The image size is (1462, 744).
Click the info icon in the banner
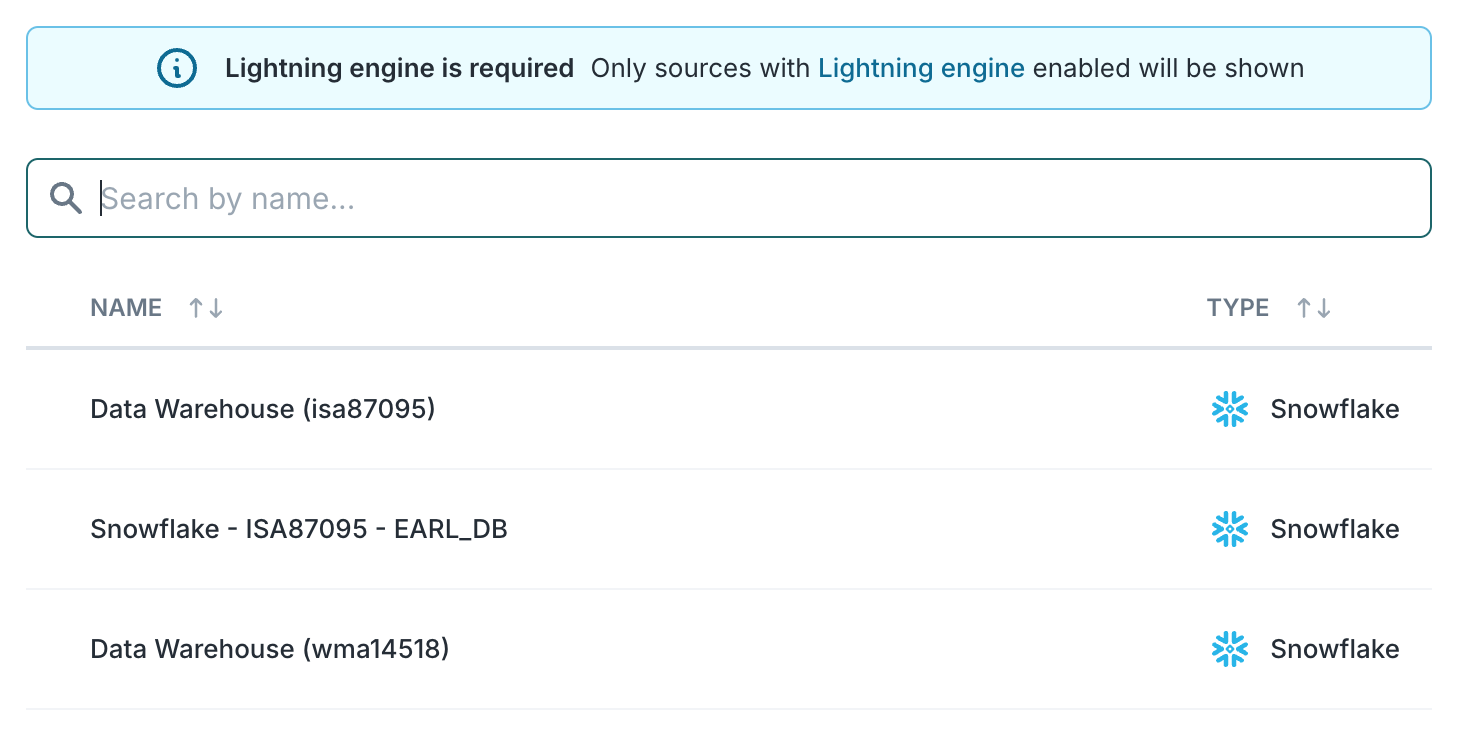point(177,68)
